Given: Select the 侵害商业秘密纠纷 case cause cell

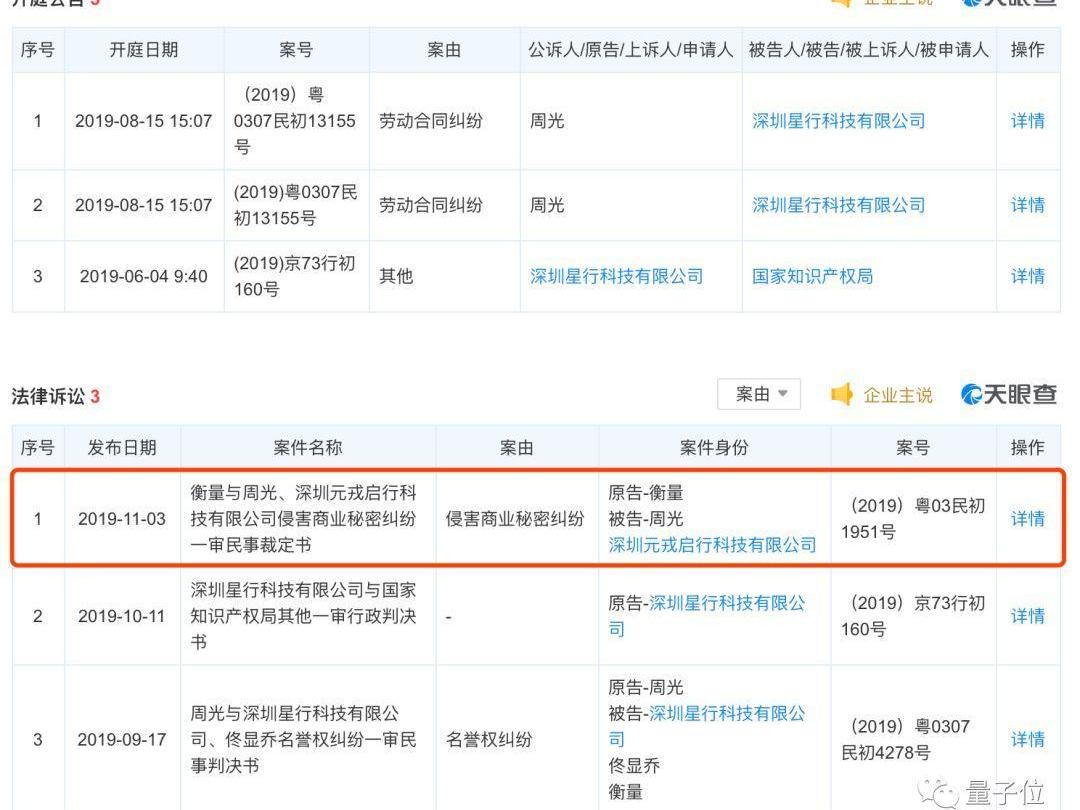Looking at the screenshot, I should click(515, 519).
